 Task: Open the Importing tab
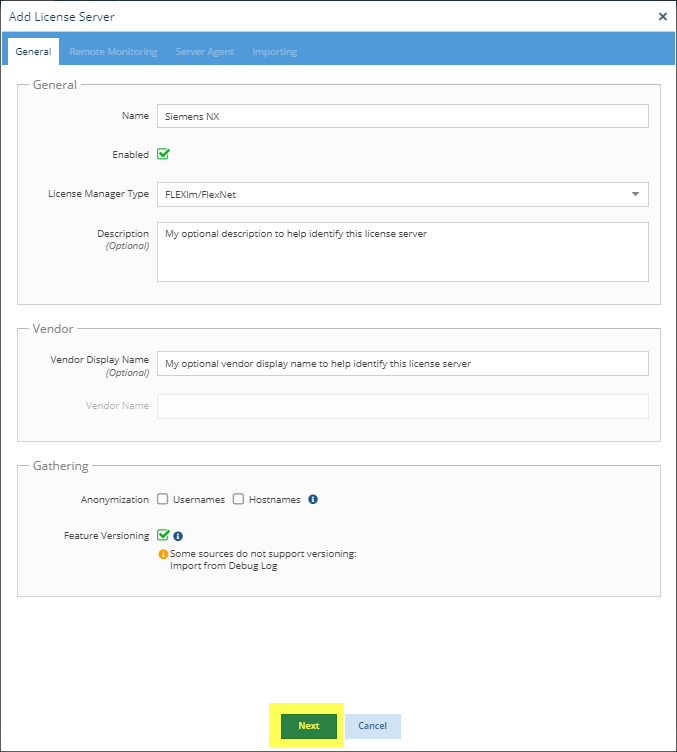[x=275, y=51]
